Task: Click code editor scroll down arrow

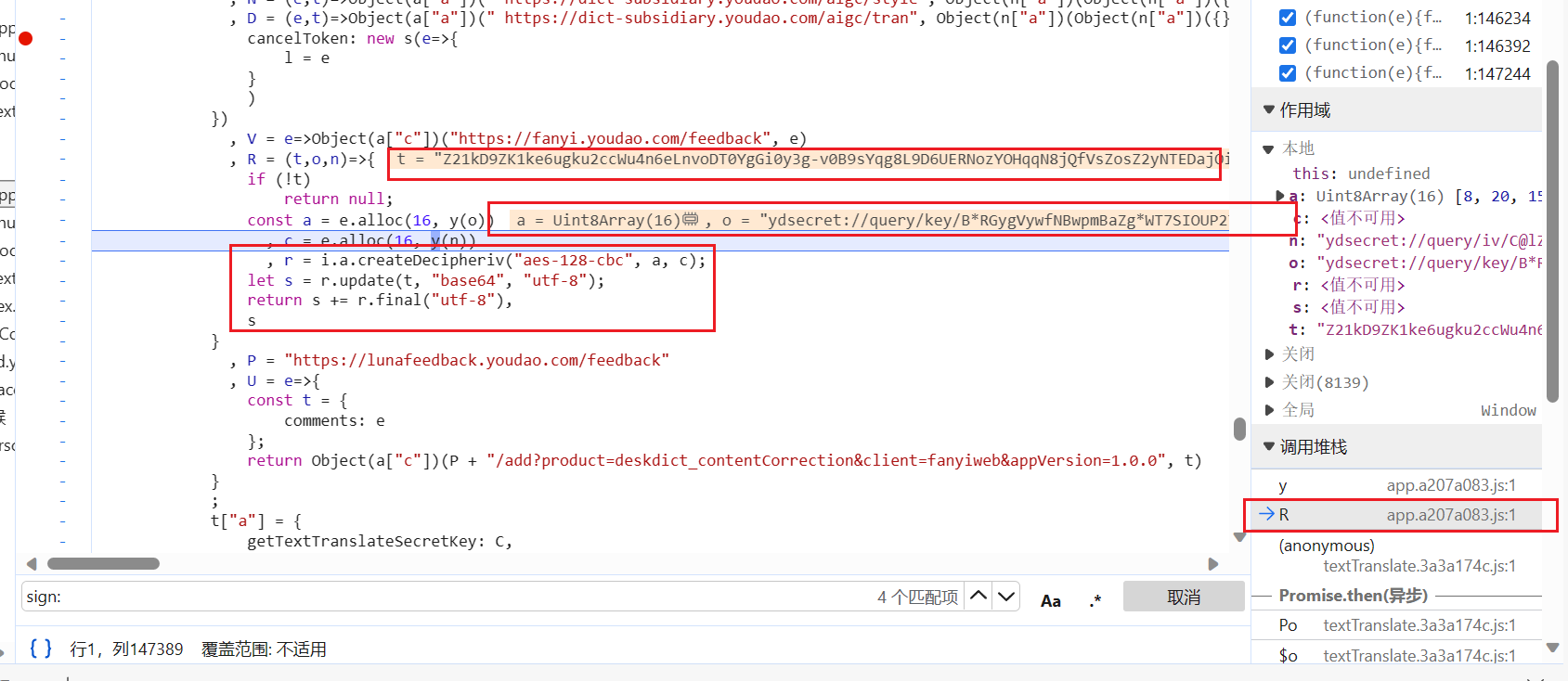Action: coord(1239,537)
